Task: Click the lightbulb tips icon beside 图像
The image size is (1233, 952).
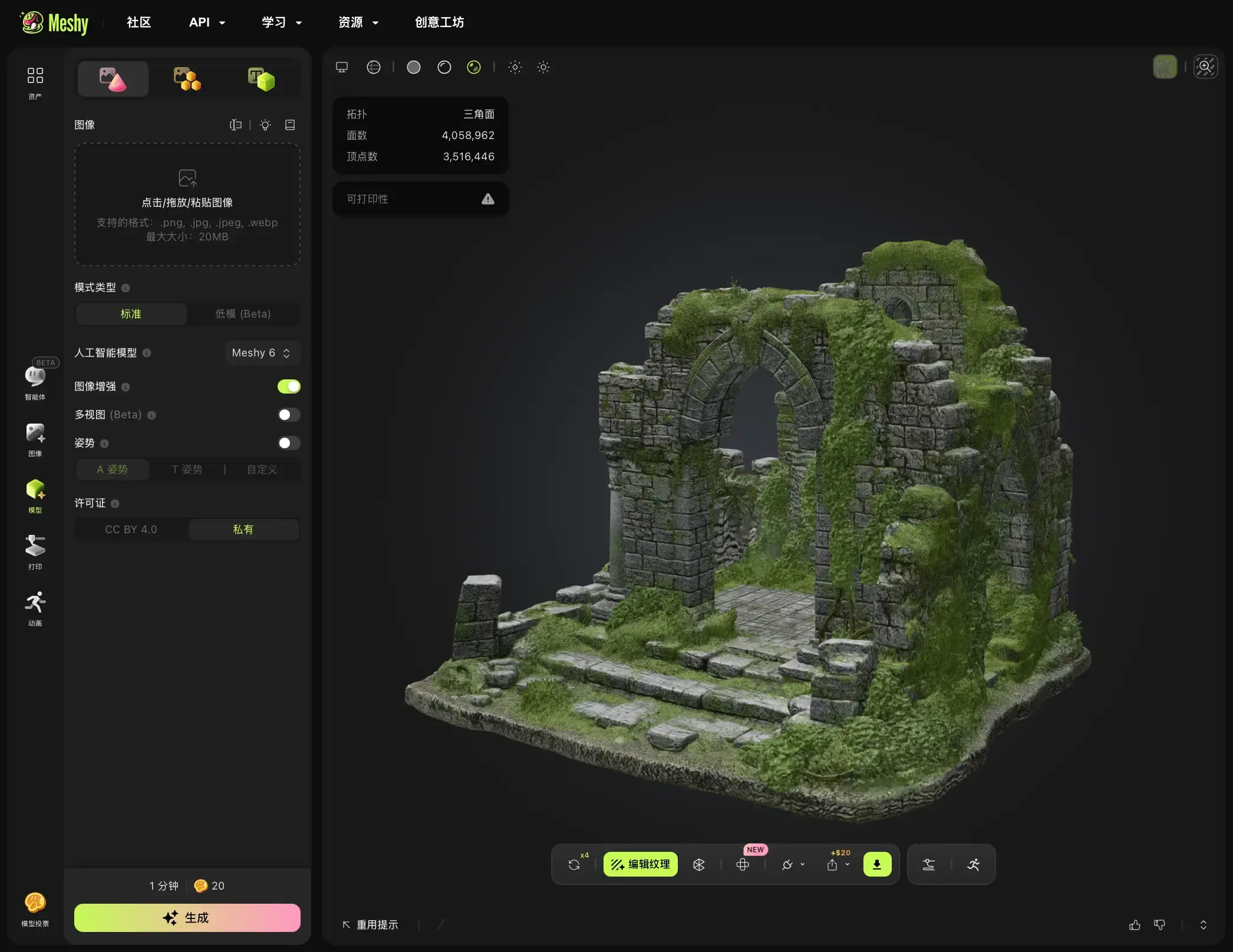Action: point(265,125)
